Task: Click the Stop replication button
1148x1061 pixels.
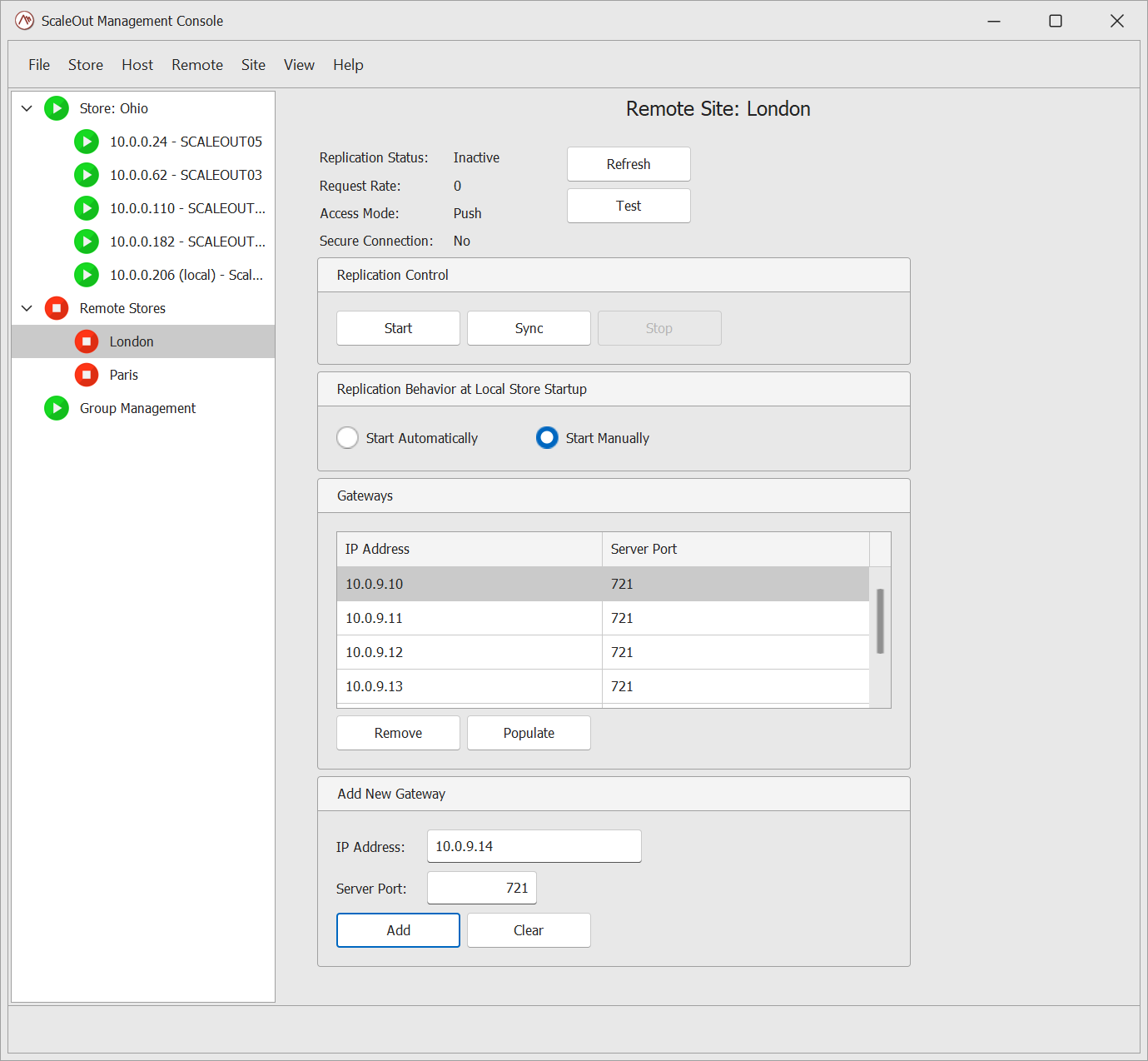Action: pos(659,328)
